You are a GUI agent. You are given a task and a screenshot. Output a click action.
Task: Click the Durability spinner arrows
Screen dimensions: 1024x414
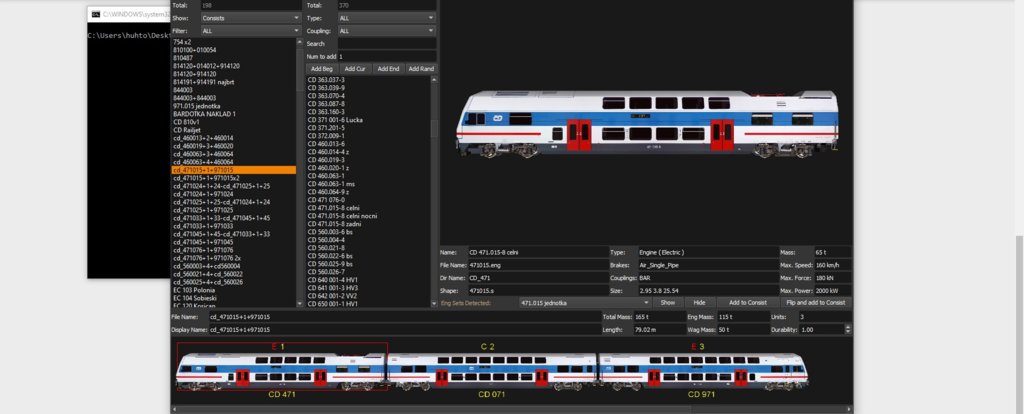coord(848,330)
